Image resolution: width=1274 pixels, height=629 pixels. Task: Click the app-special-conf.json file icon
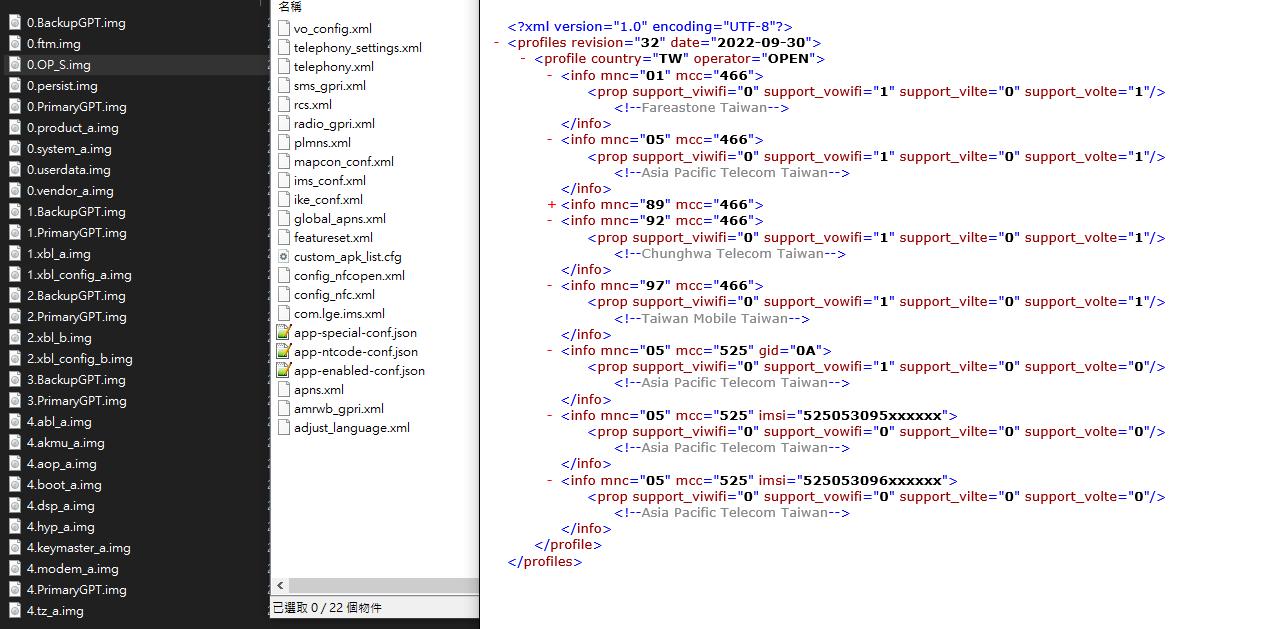coord(284,333)
